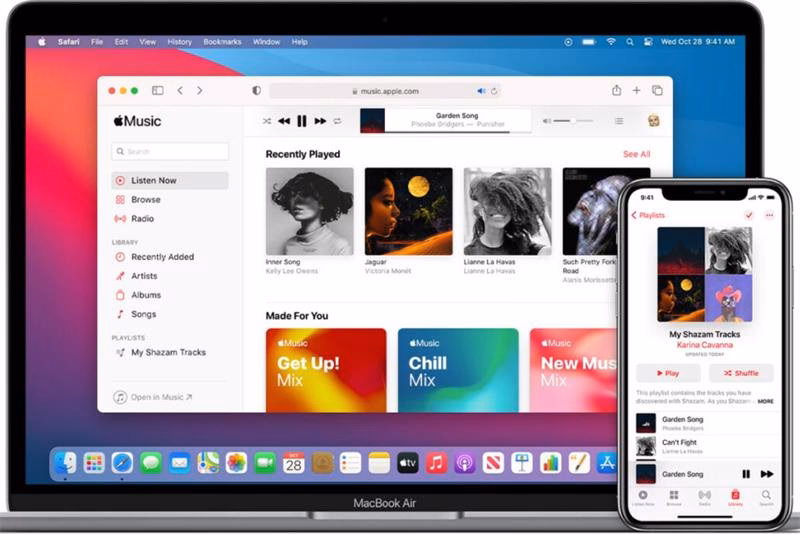
Task: Skip to next track in web player
Action: 320,121
